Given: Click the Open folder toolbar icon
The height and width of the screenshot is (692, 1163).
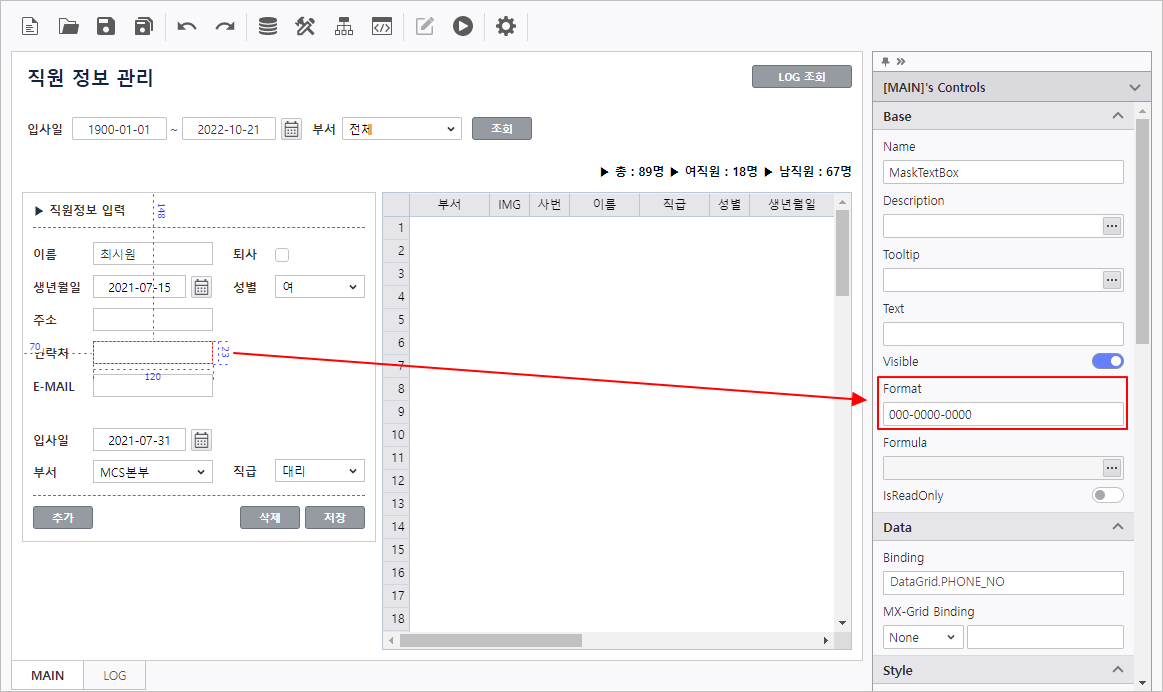Looking at the screenshot, I should click(x=68, y=27).
